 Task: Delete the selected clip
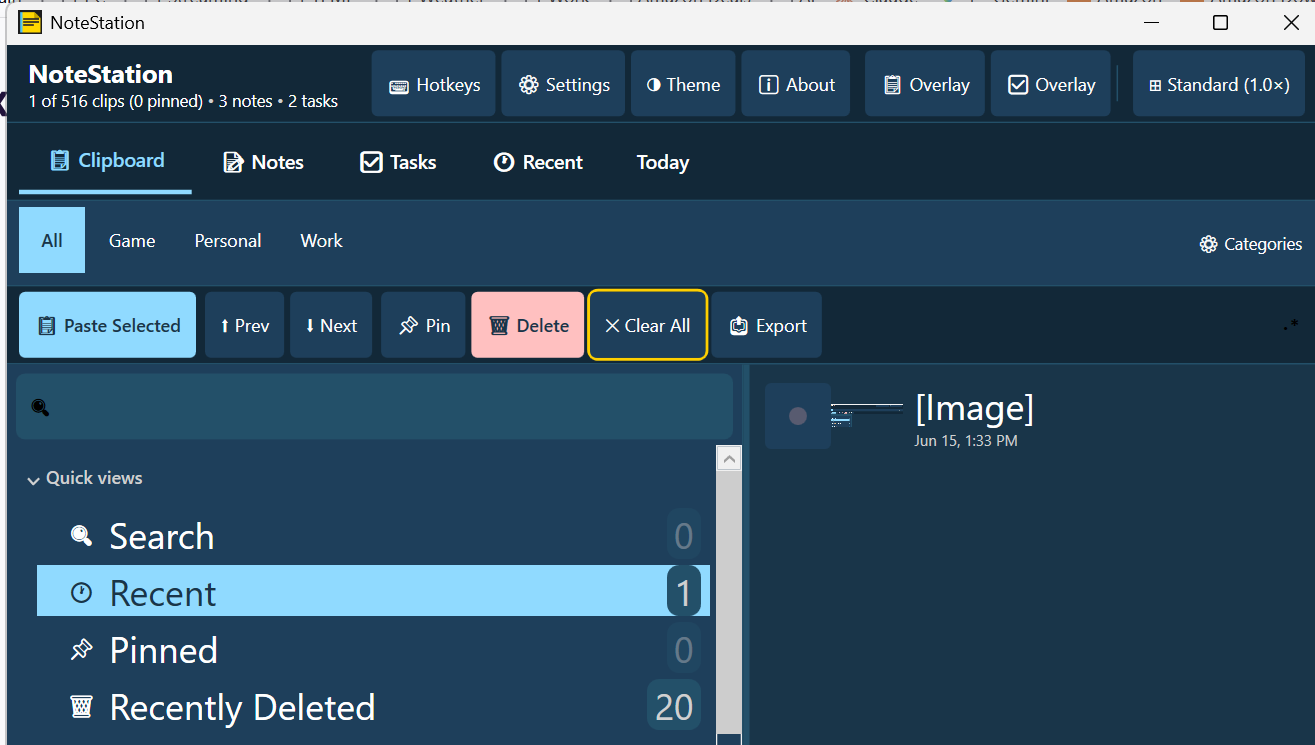(x=528, y=325)
